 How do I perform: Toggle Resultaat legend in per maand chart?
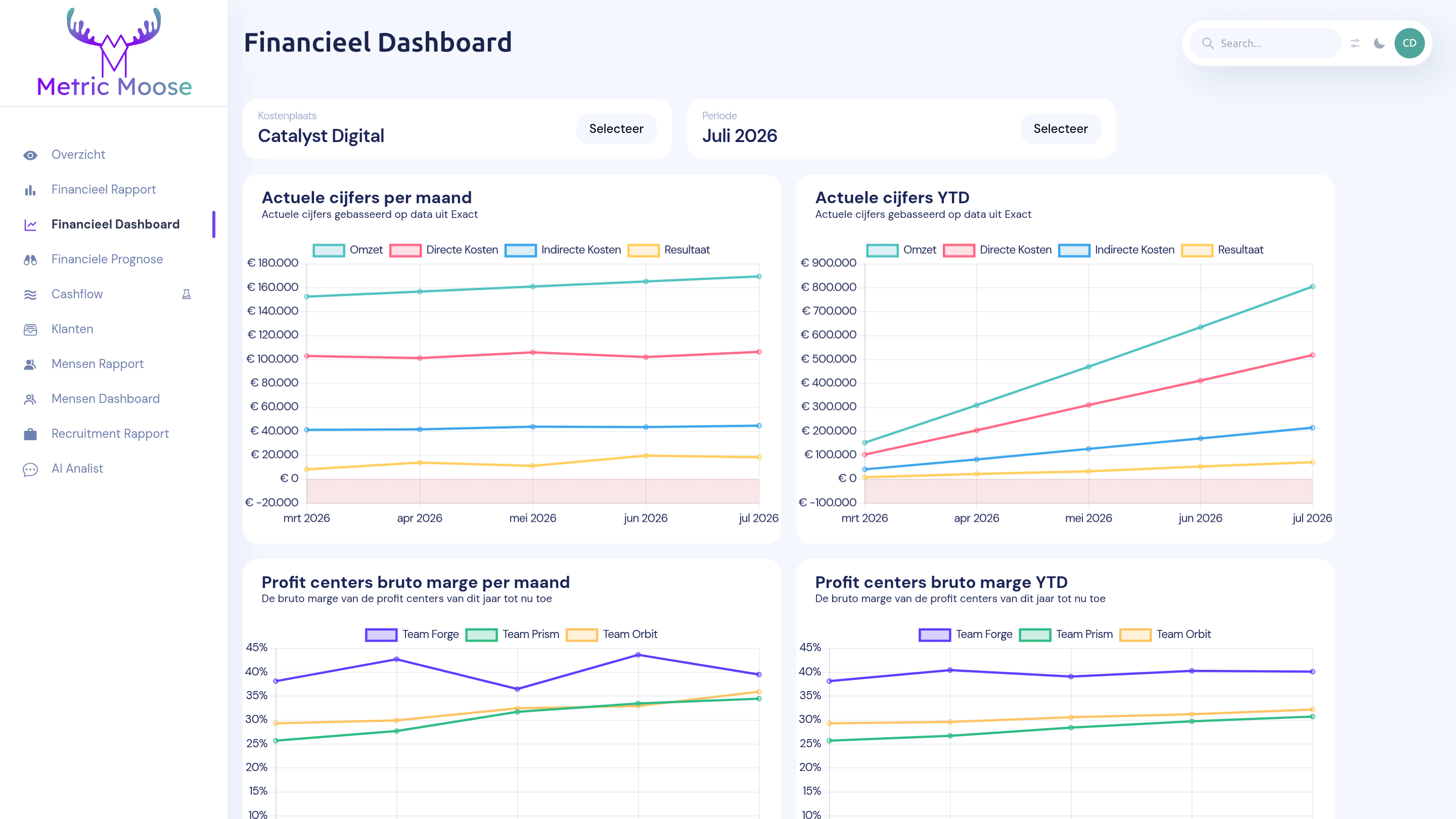(x=669, y=250)
